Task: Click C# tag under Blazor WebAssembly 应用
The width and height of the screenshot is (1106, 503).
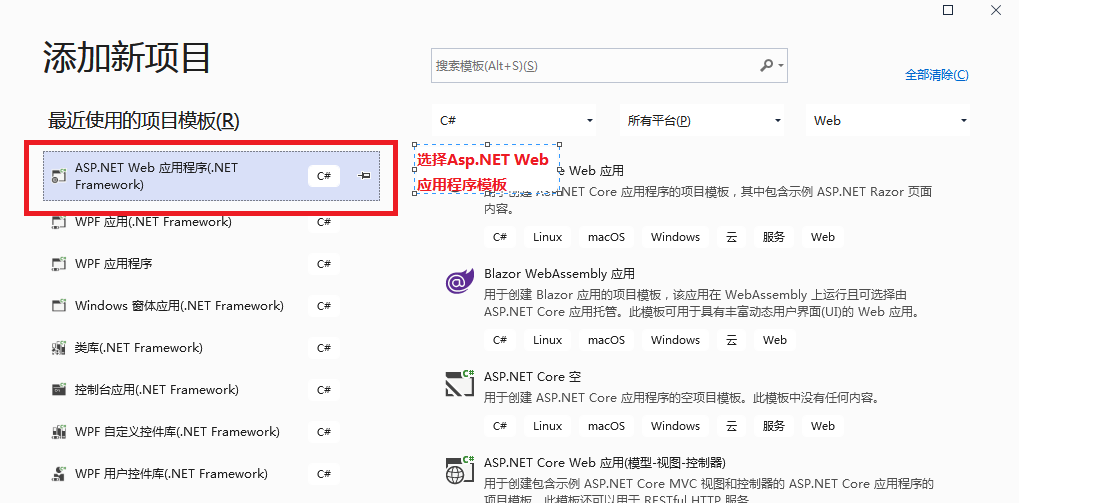Action: click(x=500, y=340)
